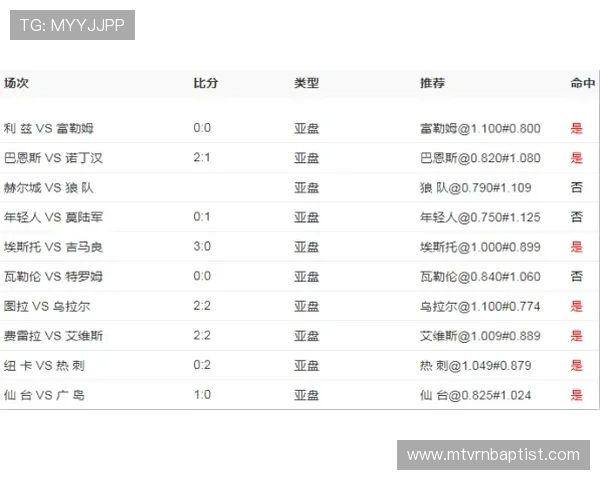Click the 2:2 score in 图拉 row
Screen dimensions: 600x480
(x=202, y=306)
